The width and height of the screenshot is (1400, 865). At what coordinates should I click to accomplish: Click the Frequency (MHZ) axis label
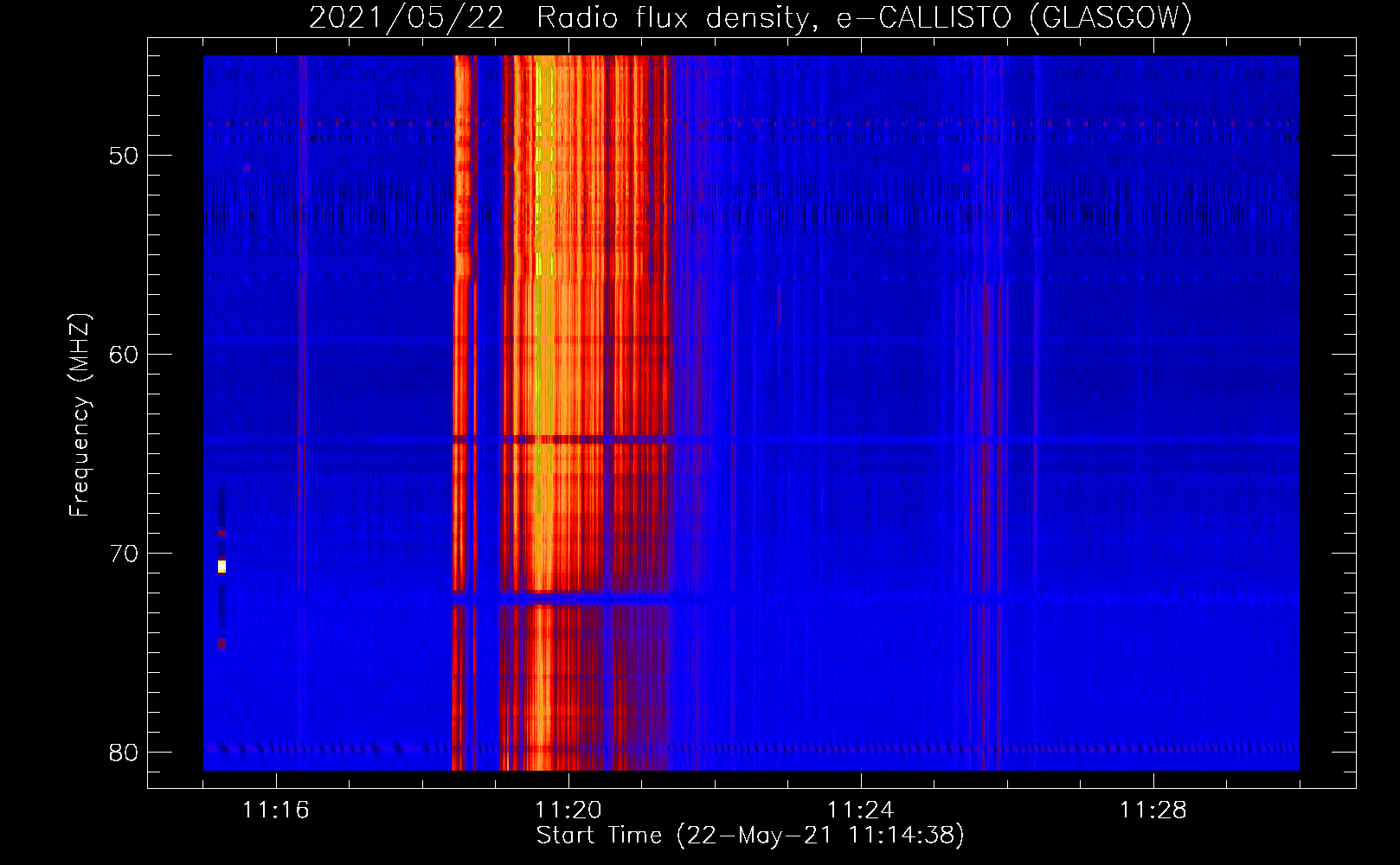(80, 415)
